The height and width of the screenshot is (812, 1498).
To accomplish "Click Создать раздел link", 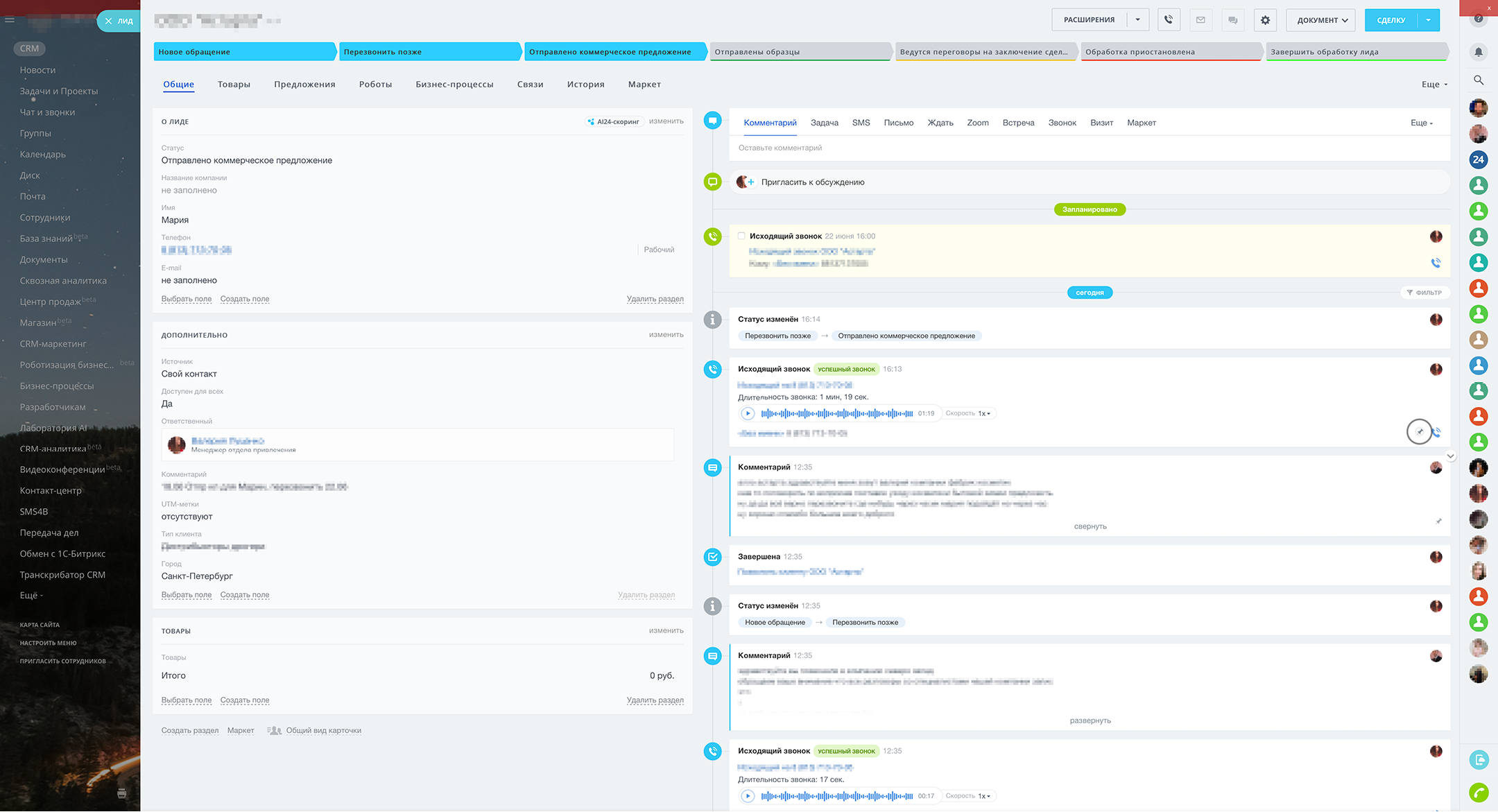I will pyautogui.click(x=189, y=731).
